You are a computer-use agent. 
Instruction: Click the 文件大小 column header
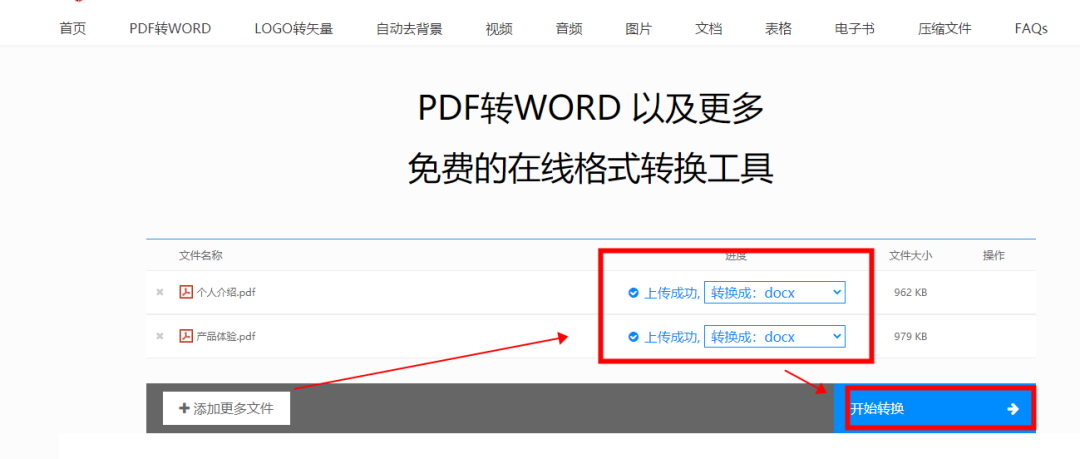click(910, 256)
